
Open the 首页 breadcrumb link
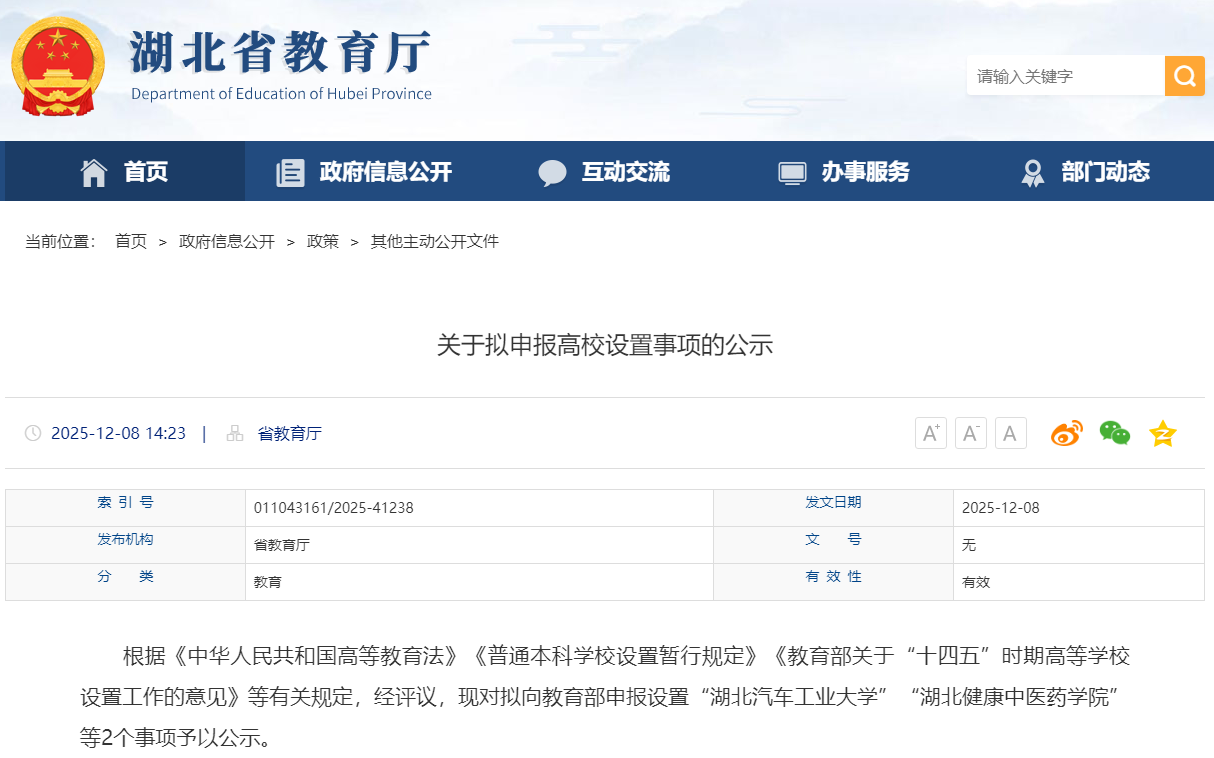click(131, 241)
